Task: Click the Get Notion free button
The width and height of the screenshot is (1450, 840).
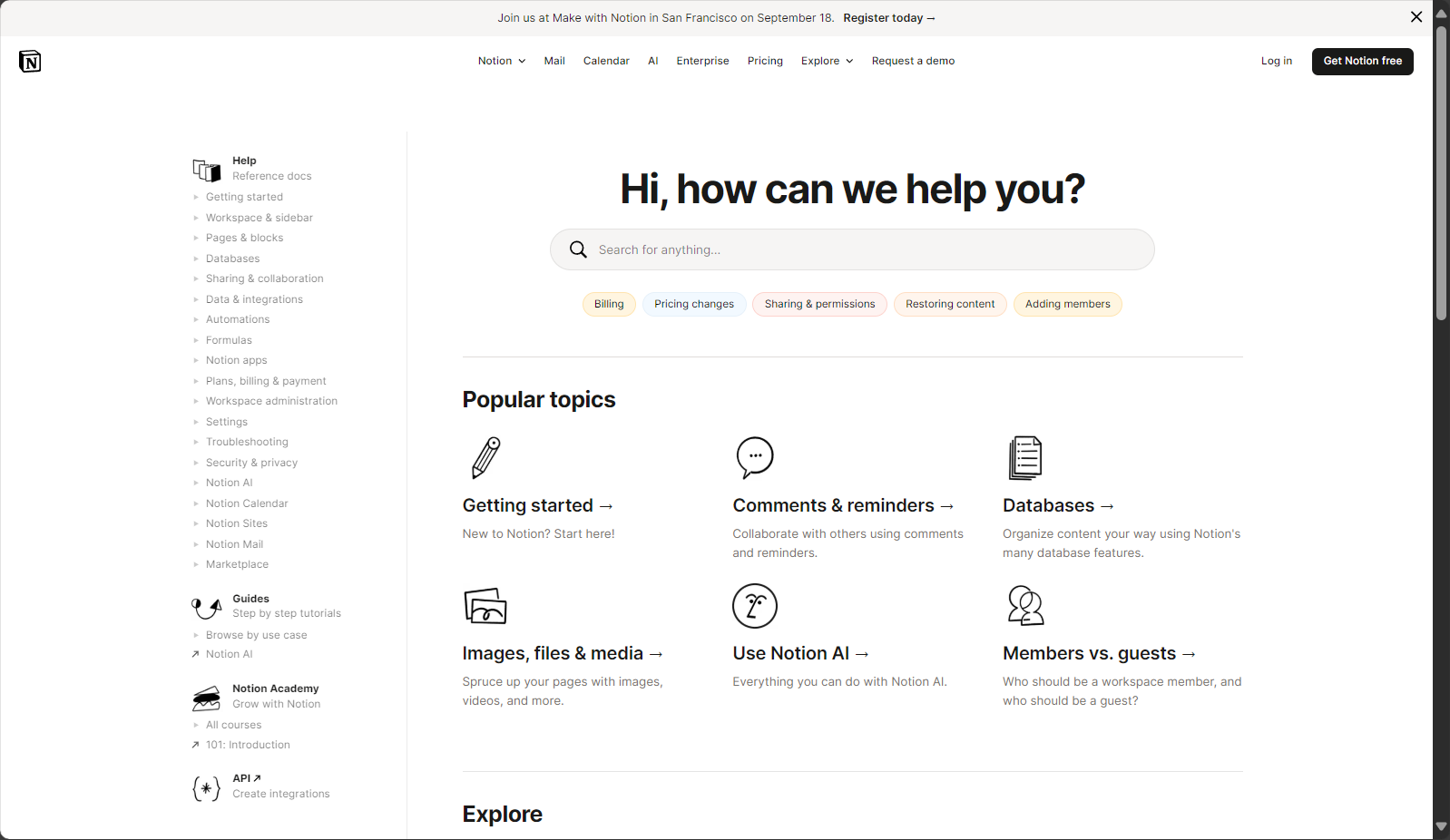Action: point(1362,61)
